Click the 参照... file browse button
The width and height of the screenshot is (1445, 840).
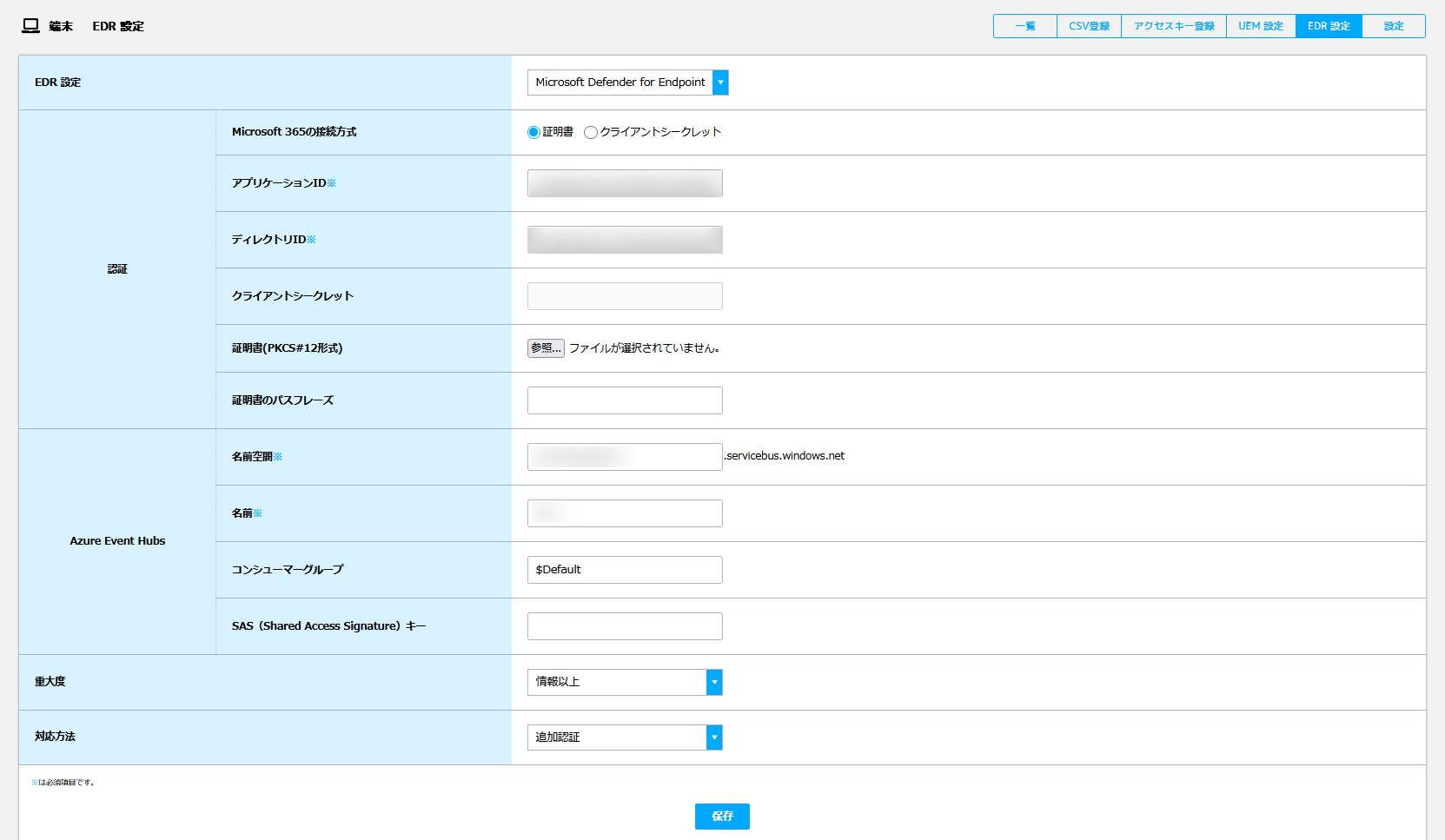tap(546, 348)
